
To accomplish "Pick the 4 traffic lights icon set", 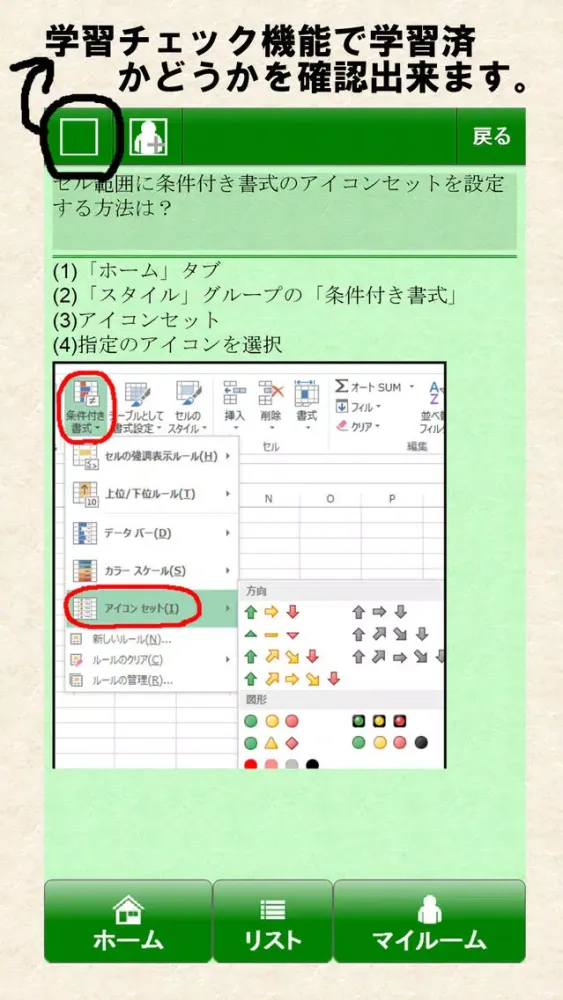I will (390, 743).
